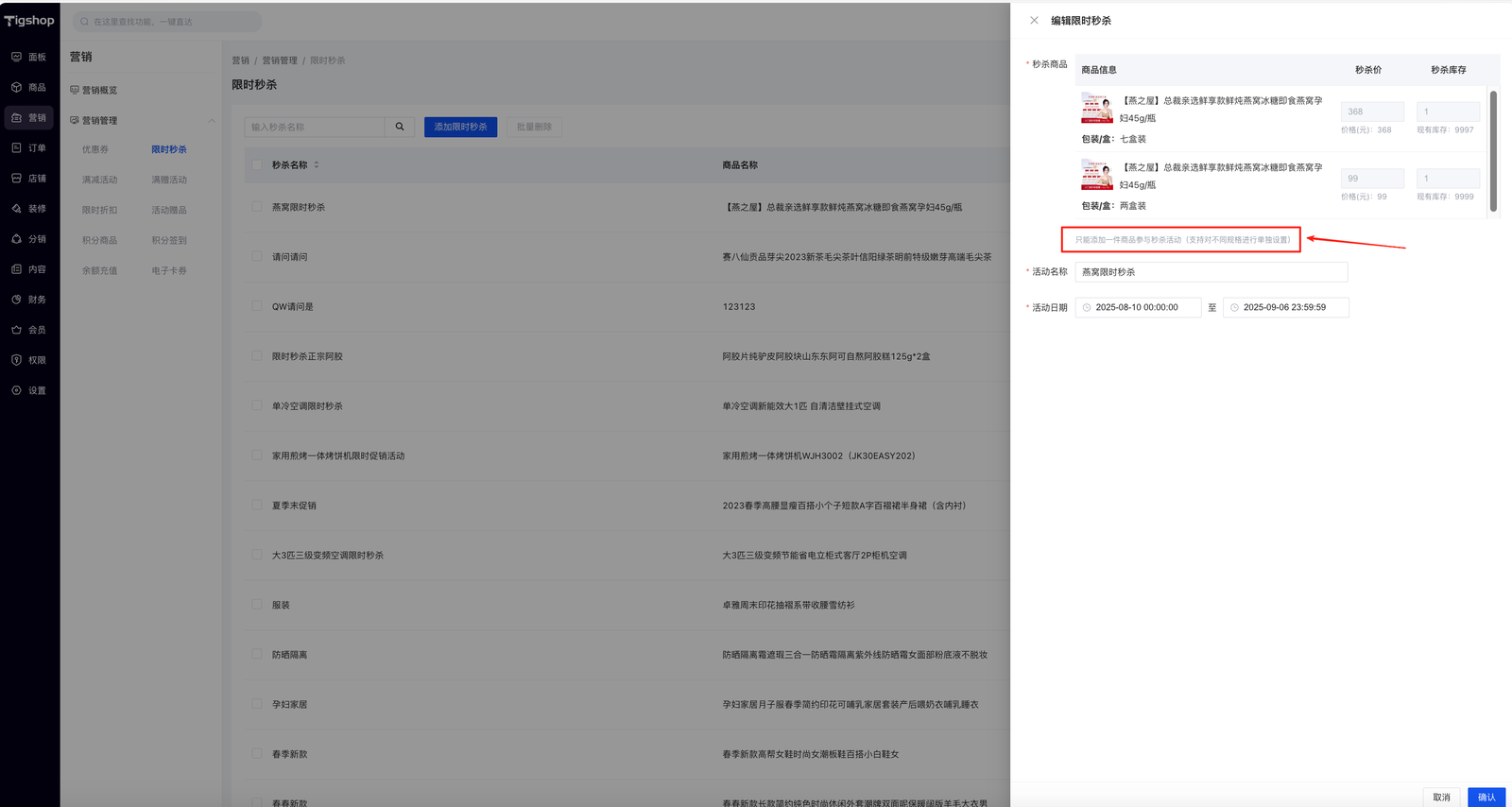Go to 营销概览 in marketing menu
The height and width of the screenshot is (807, 1512).
[x=99, y=90]
